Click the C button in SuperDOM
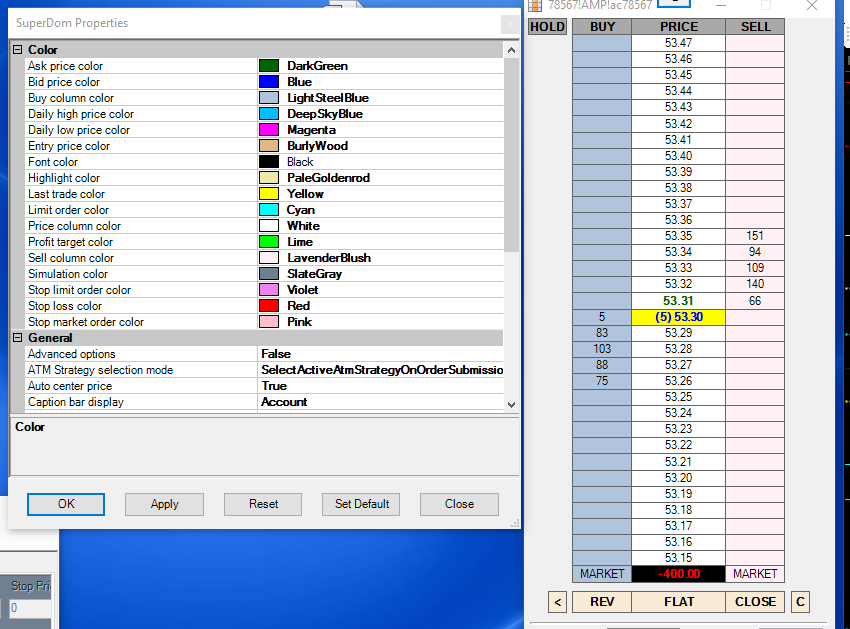The width and height of the screenshot is (850, 629). click(800, 602)
